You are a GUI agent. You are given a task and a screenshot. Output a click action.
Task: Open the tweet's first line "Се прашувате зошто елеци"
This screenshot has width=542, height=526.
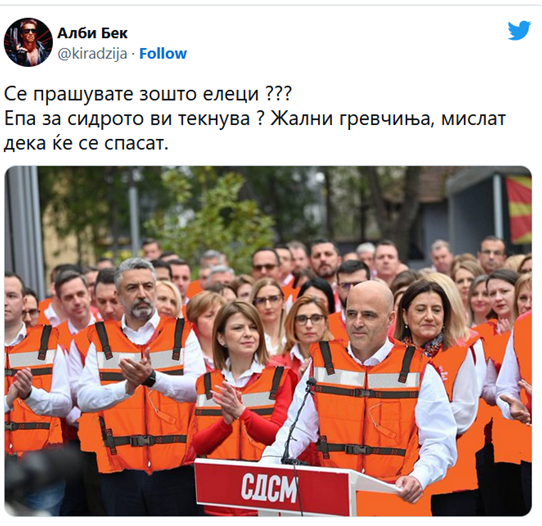pyautogui.click(x=131, y=93)
